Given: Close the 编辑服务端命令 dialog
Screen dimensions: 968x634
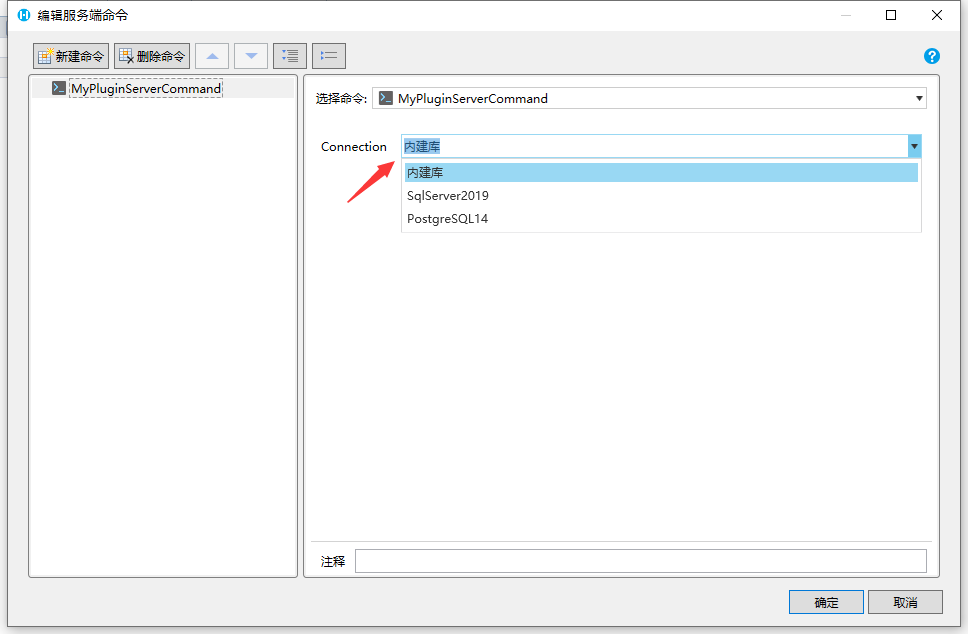Looking at the screenshot, I should pyautogui.click(x=937, y=15).
